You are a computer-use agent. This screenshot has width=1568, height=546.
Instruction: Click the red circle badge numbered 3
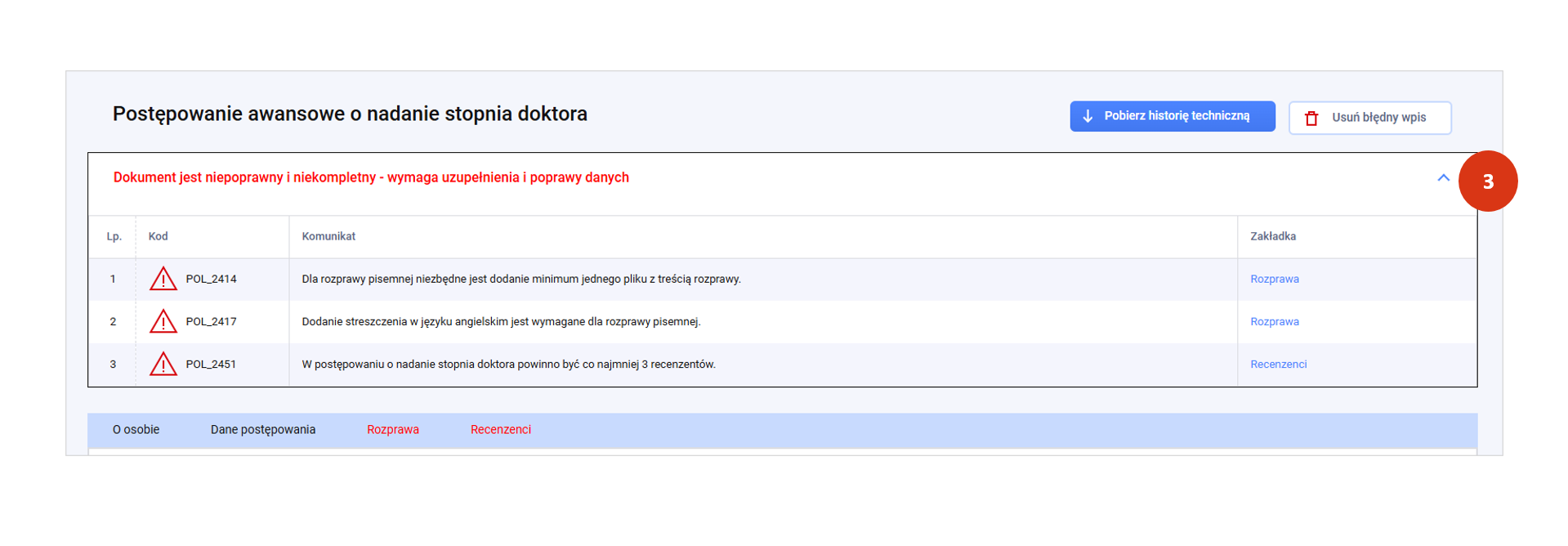pyautogui.click(x=1487, y=181)
